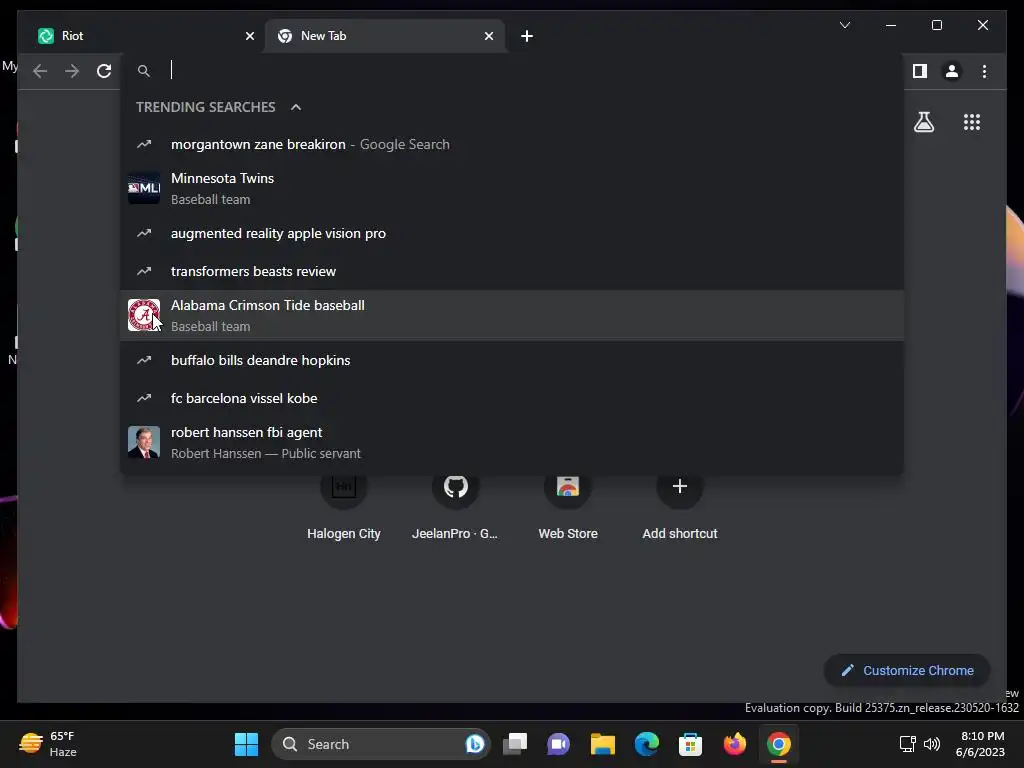Select 'buffalo bills deandre hopkins' suggestion
Image resolution: width=1024 pixels, height=768 pixels.
coord(512,360)
